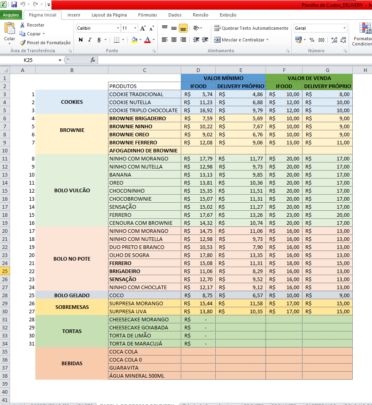The image size is (372, 405).
Task: Open Insert Function fx button
Action: pos(93,60)
